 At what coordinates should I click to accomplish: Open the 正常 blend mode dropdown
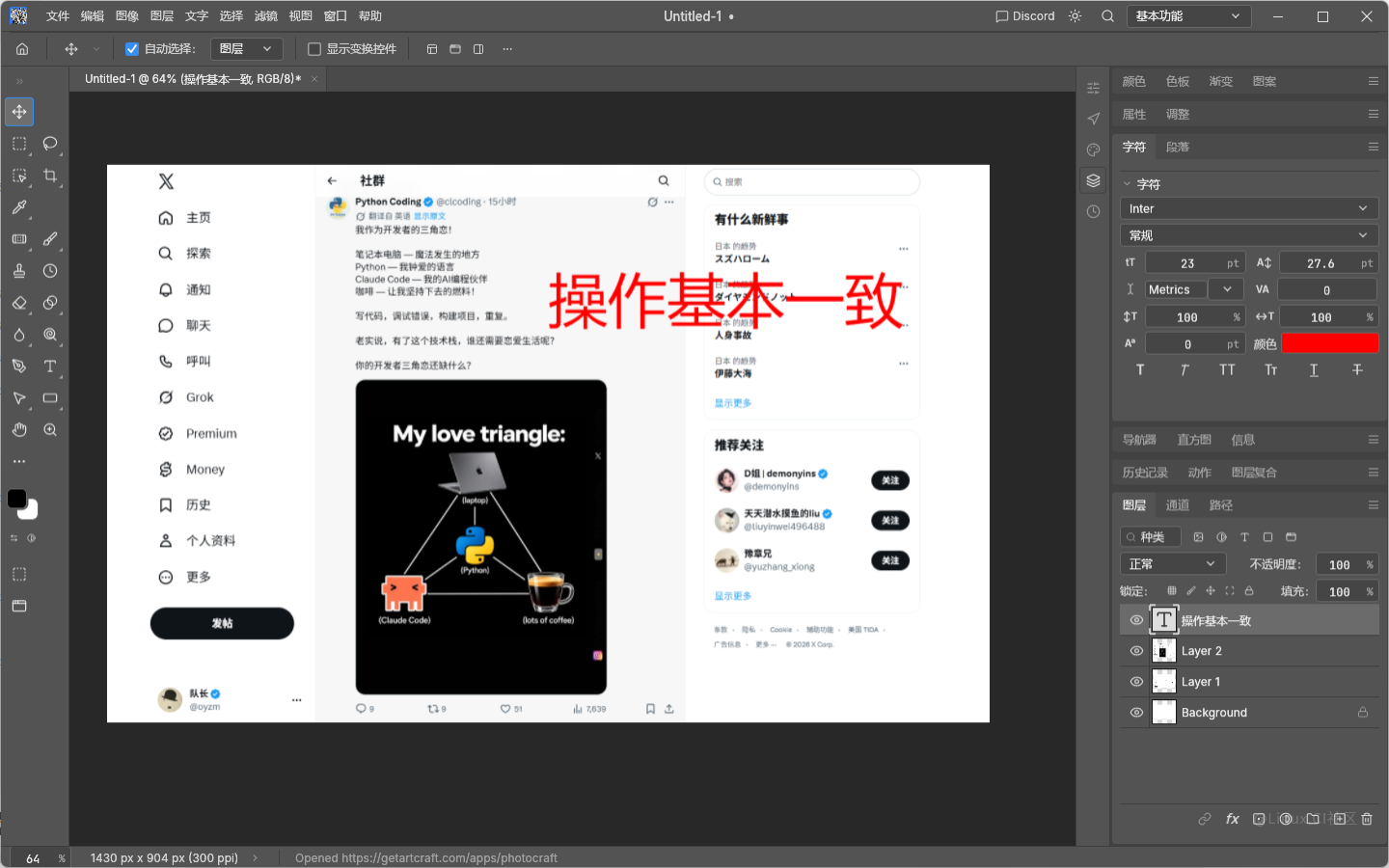[x=1173, y=564]
